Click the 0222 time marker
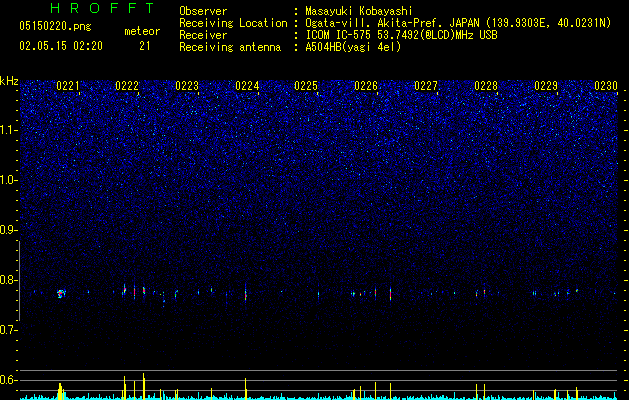The width and height of the screenshot is (629, 400). [127, 86]
